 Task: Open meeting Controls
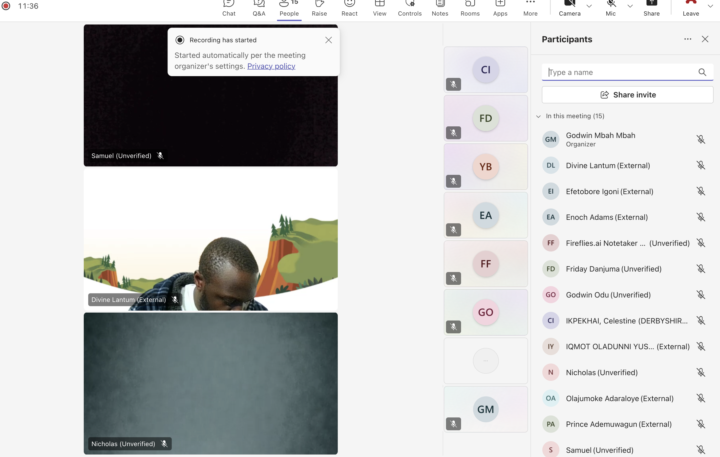(410, 8)
